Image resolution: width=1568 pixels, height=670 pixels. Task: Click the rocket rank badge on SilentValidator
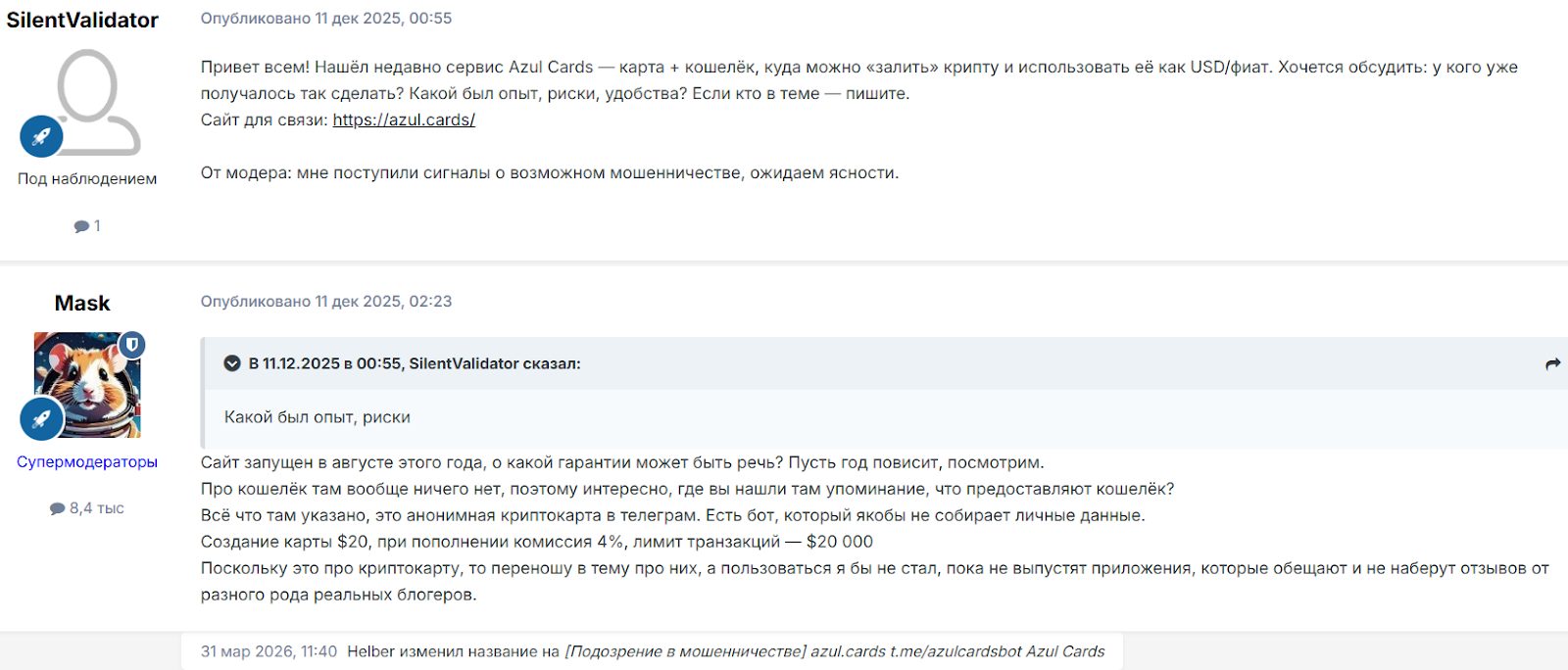click(x=41, y=137)
